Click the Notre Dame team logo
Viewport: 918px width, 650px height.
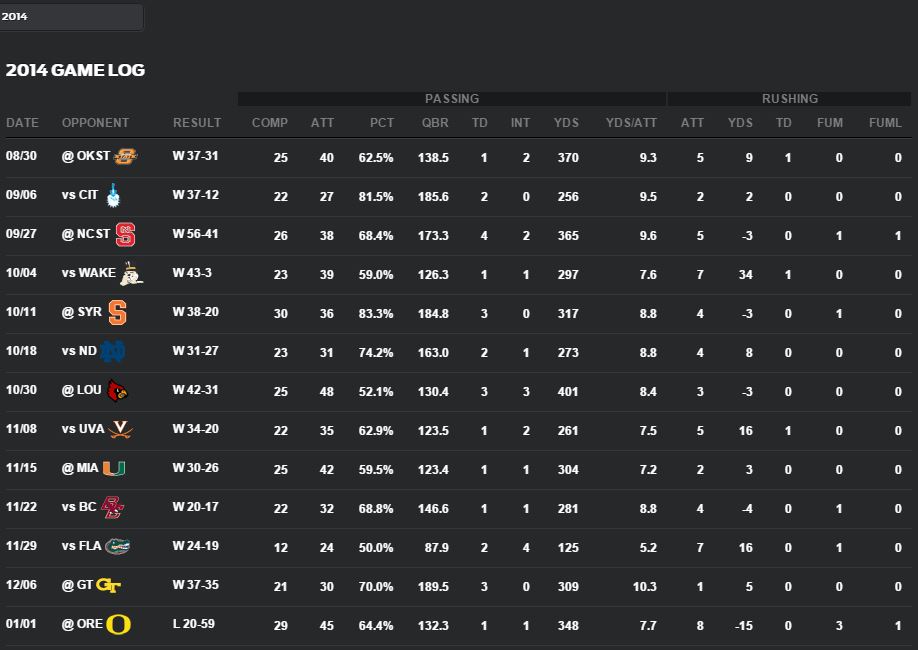113,352
